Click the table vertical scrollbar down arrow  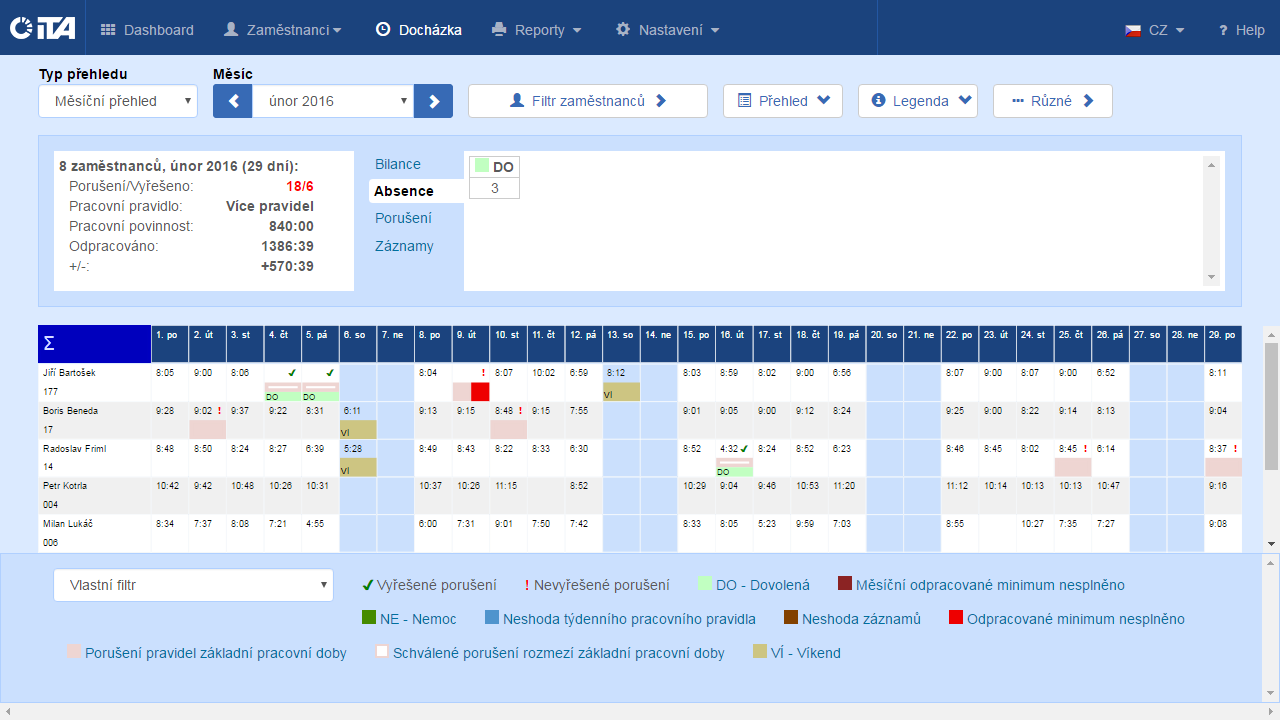(1270, 543)
